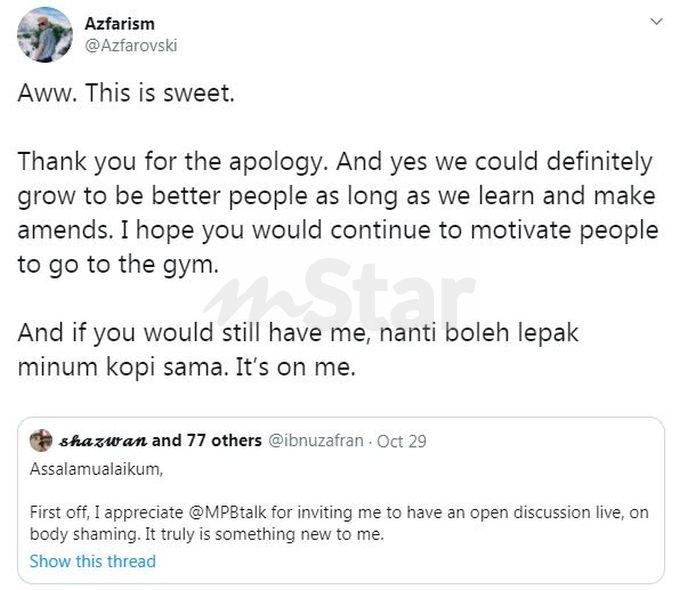Image resolution: width=680 pixels, height=590 pixels.
Task: Click the 'minum kopi sama' line
Action: pyautogui.click(x=186, y=367)
